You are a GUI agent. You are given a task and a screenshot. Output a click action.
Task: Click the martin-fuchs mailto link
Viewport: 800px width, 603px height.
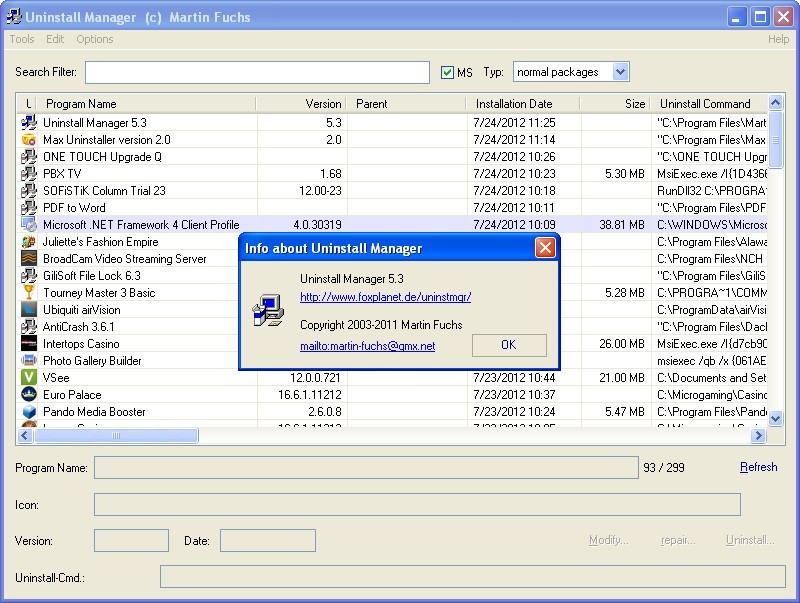point(367,346)
